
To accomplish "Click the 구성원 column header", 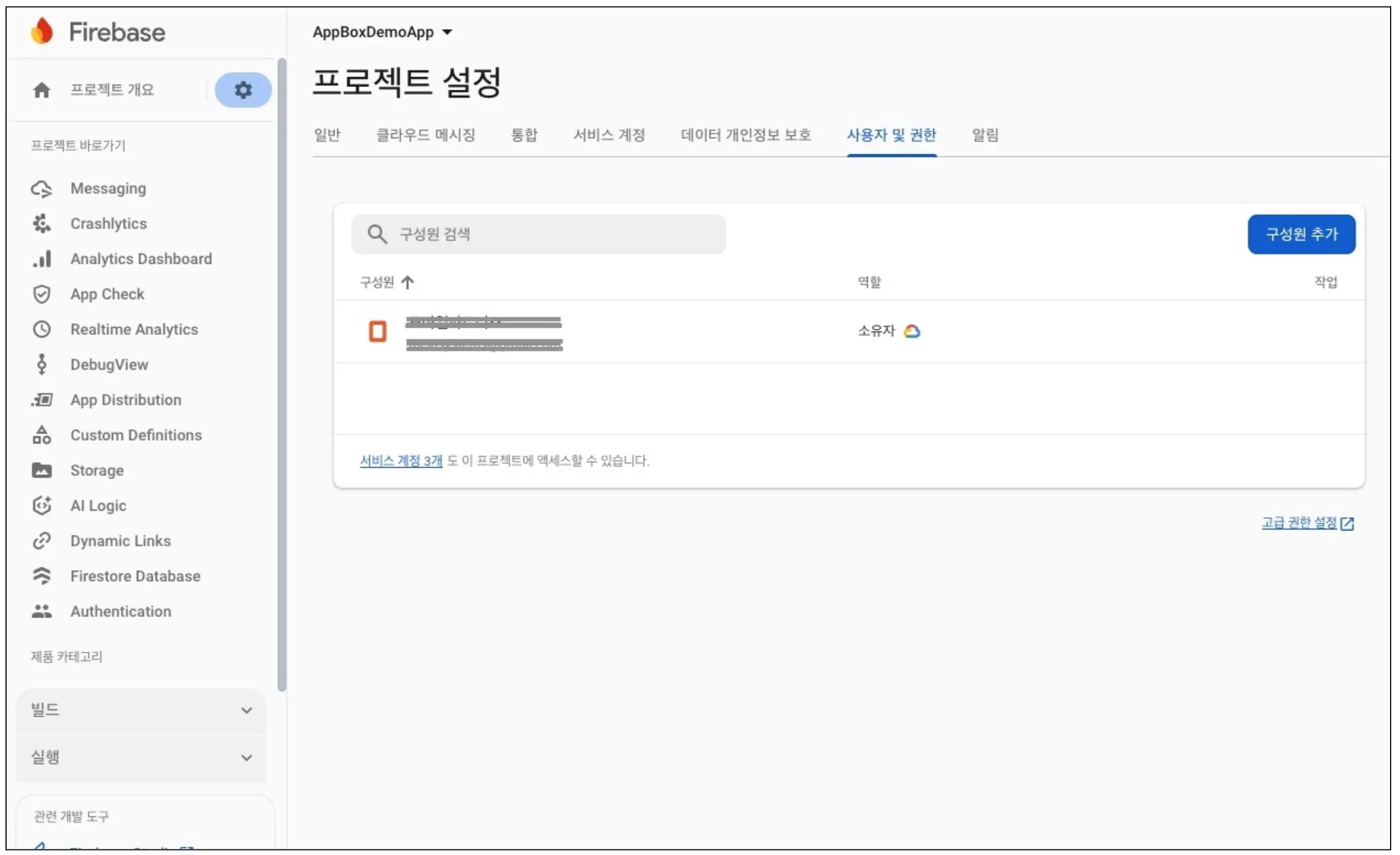I will click(377, 283).
